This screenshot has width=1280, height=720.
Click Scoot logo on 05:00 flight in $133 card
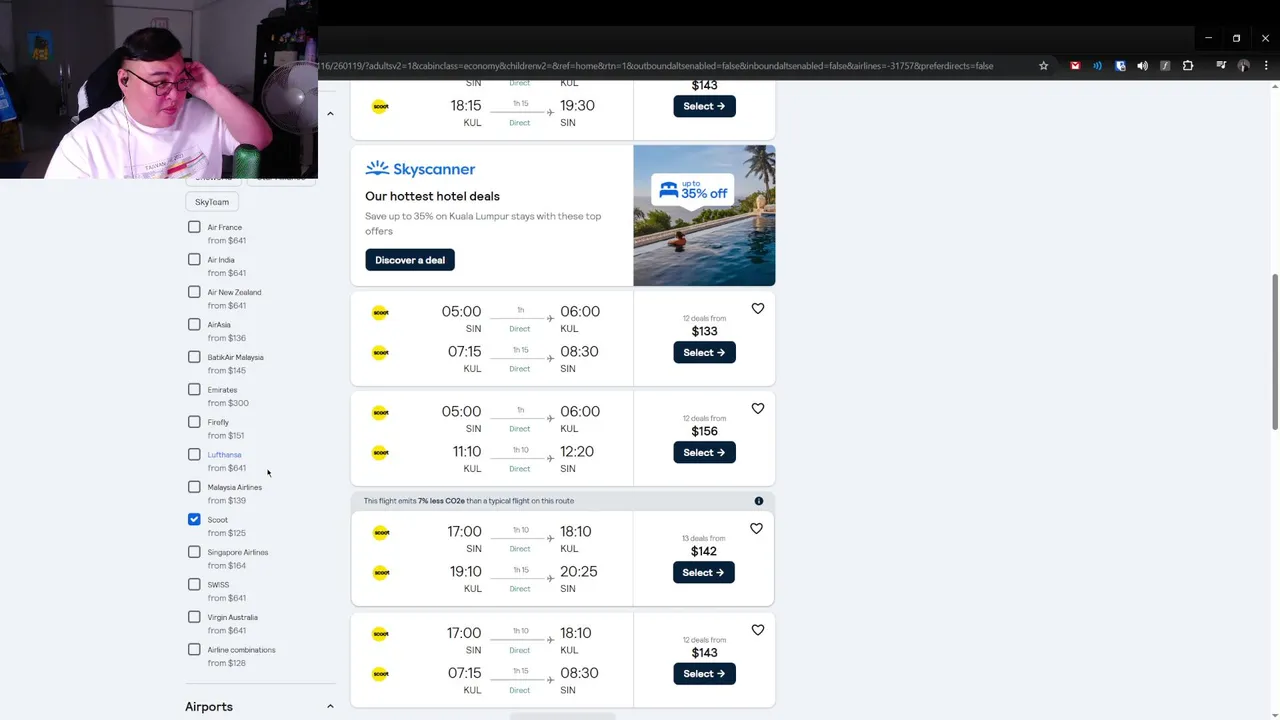coord(380,312)
